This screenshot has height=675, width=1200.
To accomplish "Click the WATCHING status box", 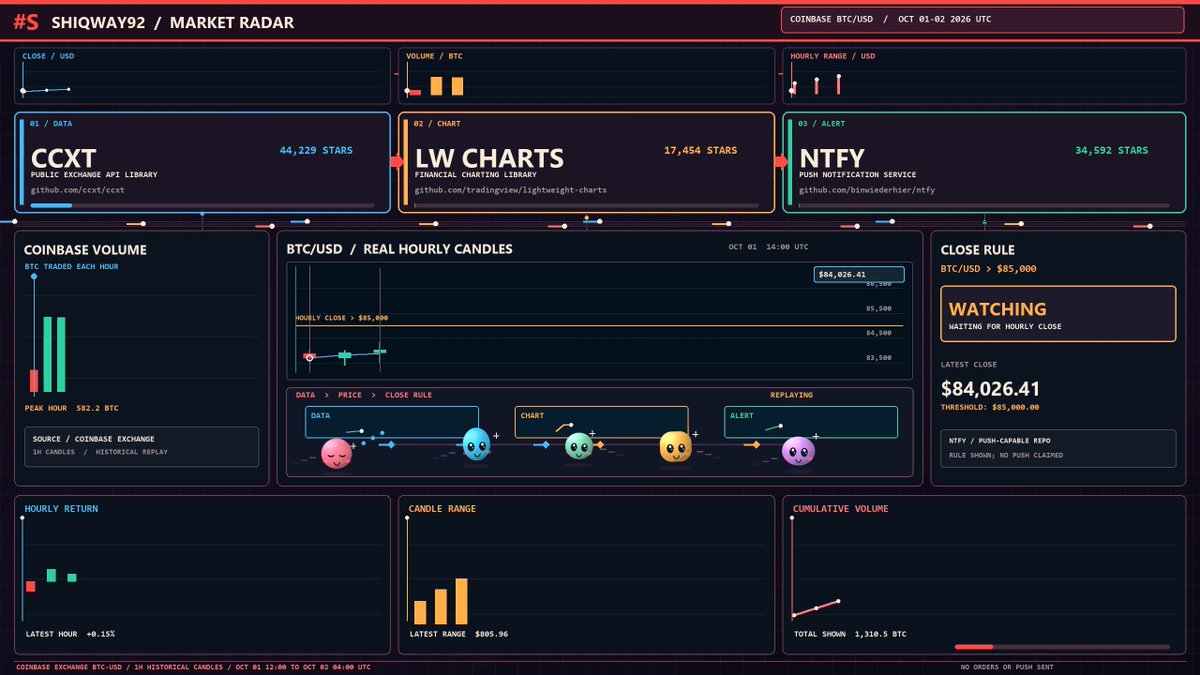I will click(x=1058, y=315).
